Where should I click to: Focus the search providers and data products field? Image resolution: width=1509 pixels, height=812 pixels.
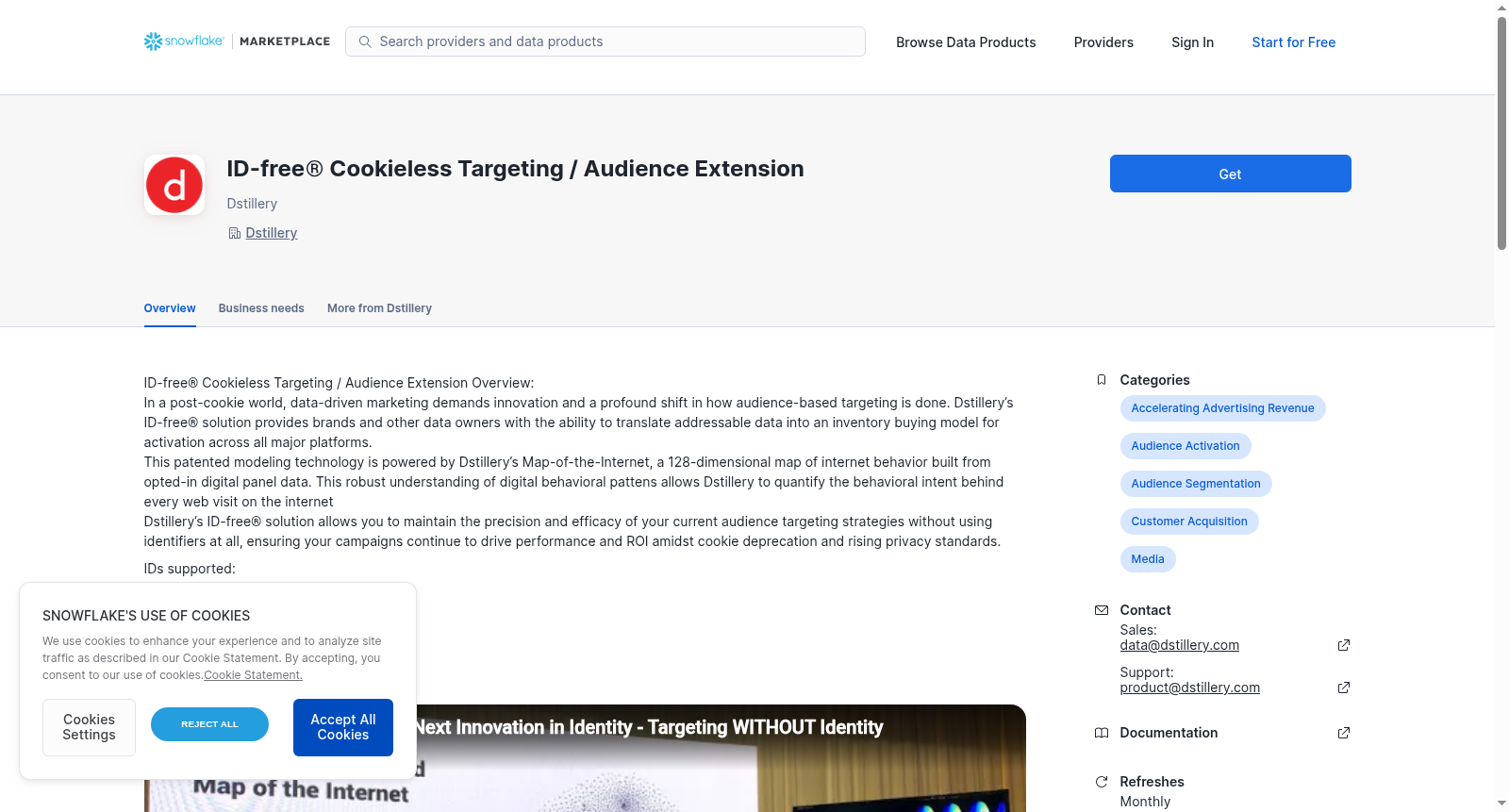pyautogui.click(x=605, y=41)
